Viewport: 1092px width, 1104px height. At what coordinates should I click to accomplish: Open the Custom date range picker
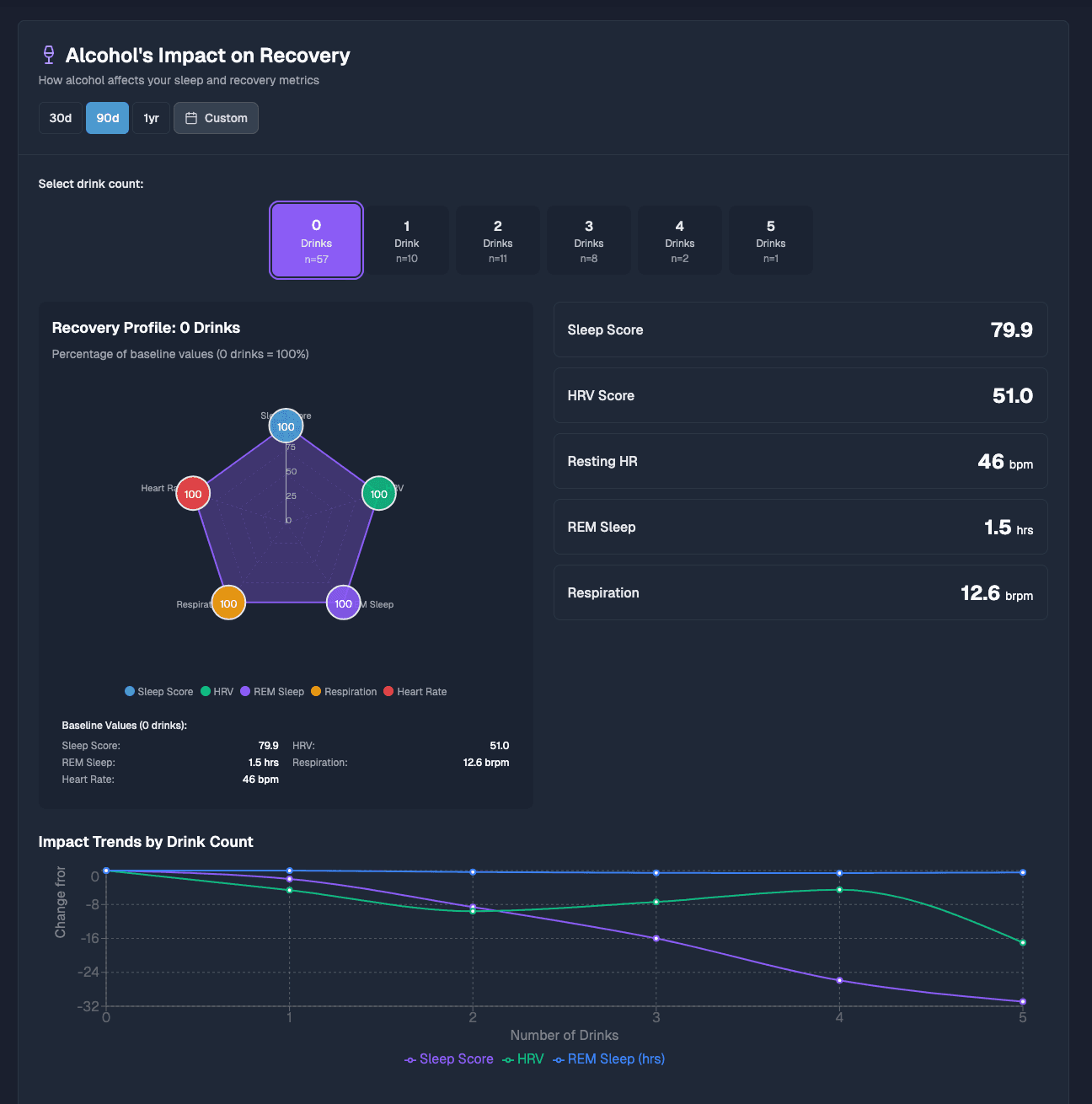tap(216, 118)
